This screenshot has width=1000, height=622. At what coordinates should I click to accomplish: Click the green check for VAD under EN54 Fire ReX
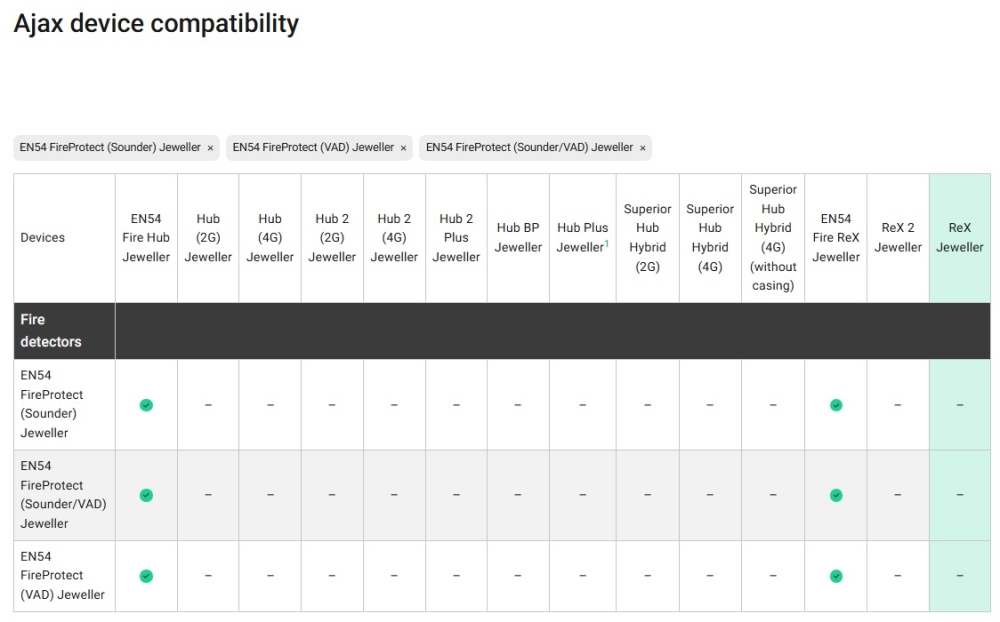pos(836,576)
